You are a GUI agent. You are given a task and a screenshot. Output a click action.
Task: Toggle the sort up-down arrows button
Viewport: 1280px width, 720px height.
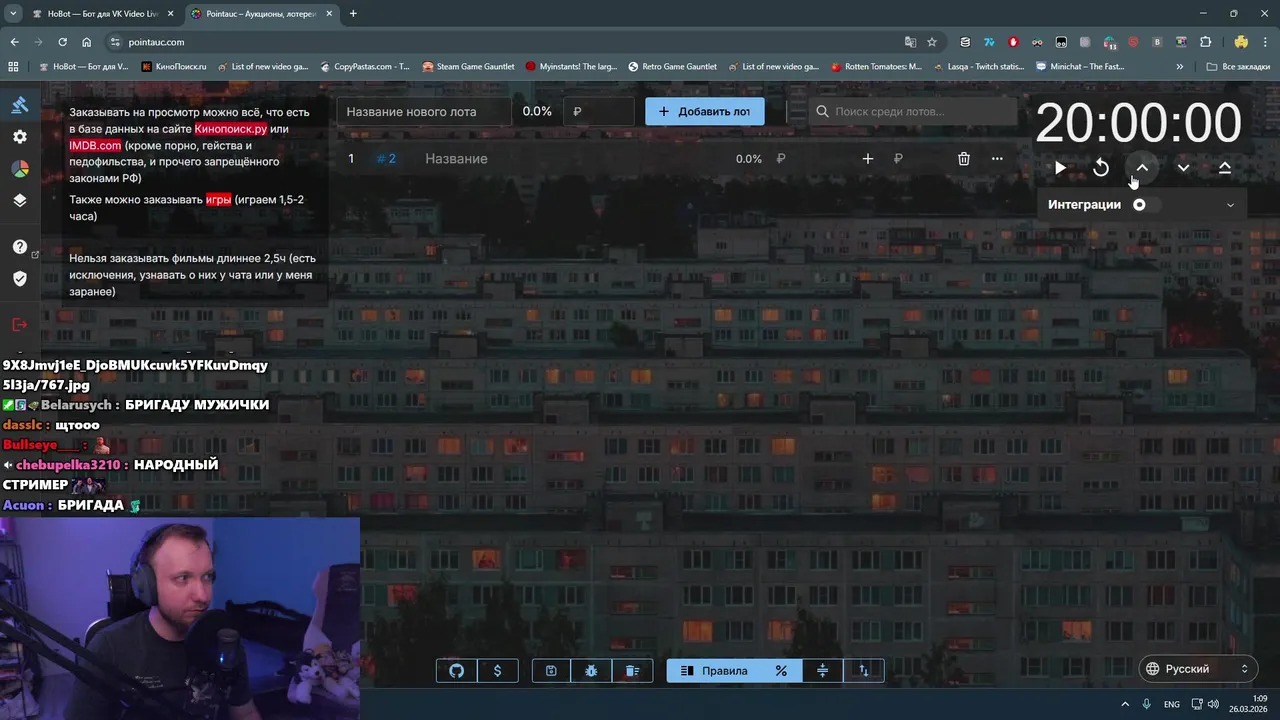pyautogui.click(x=864, y=671)
